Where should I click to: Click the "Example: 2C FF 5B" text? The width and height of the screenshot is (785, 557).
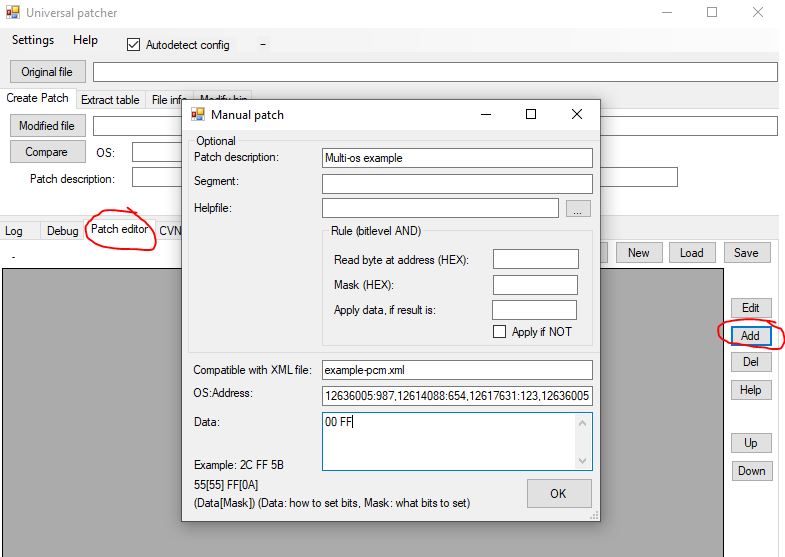[239, 465]
